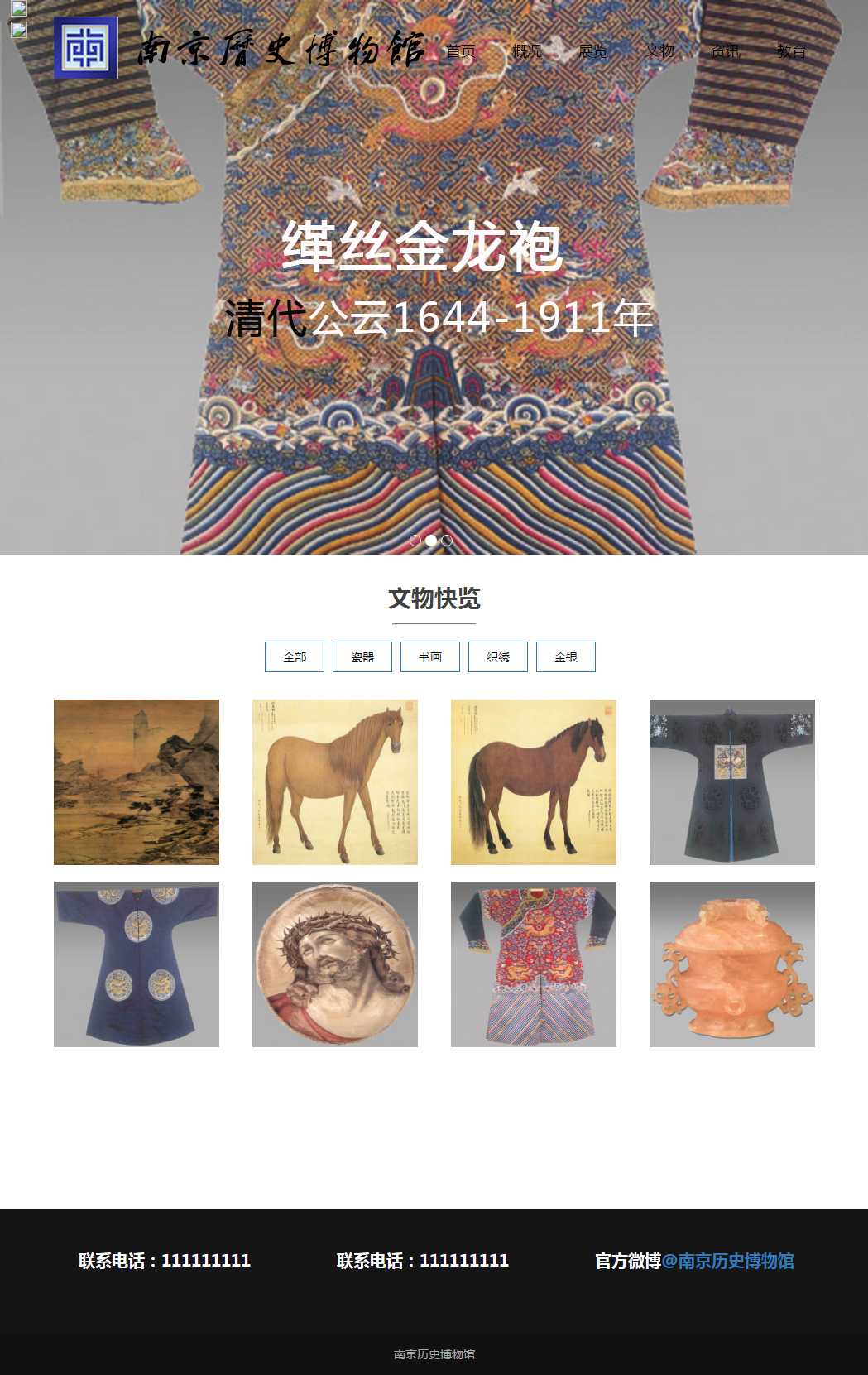The image size is (868, 1375).
Task: Go to the 展览 menu item
Action: 593,51
